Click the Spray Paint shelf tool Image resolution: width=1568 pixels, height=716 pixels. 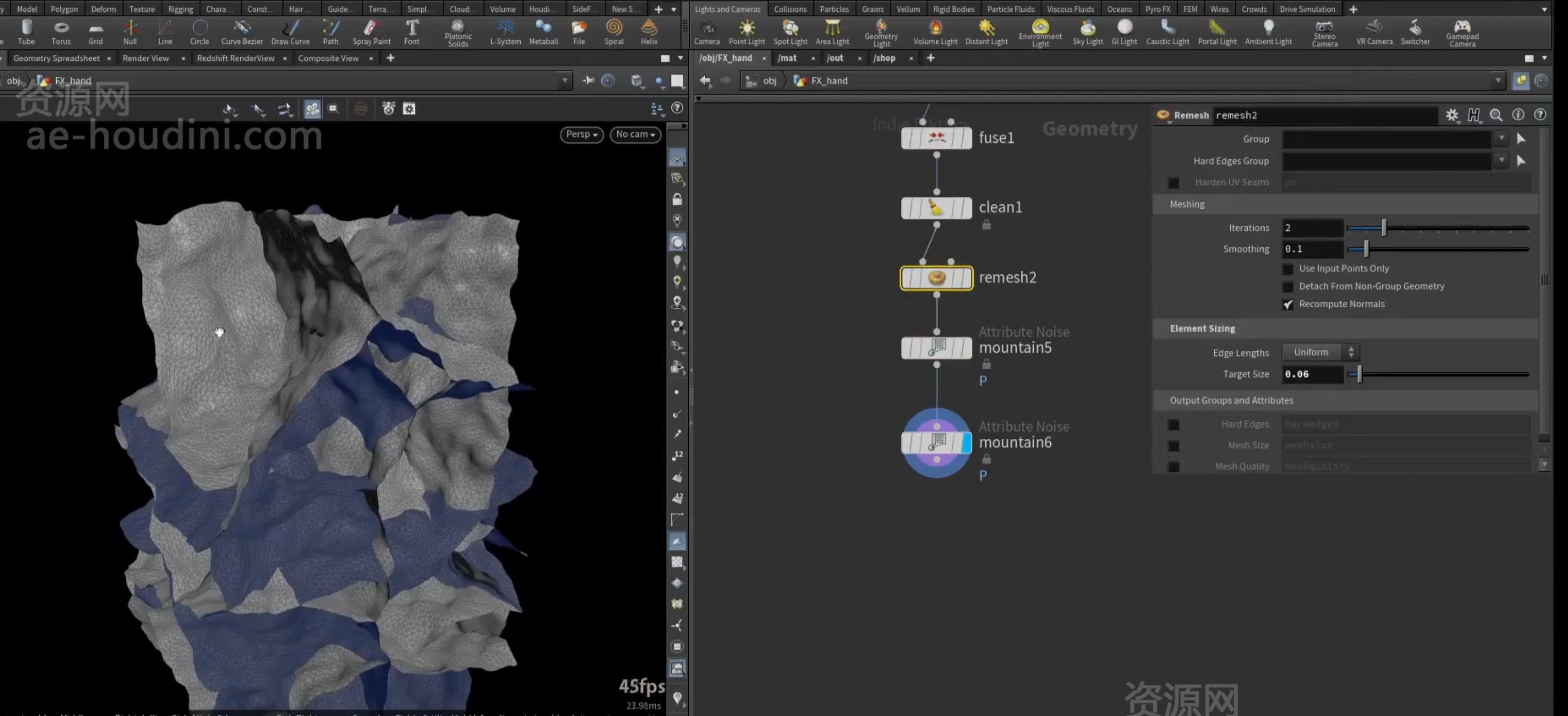click(x=371, y=32)
